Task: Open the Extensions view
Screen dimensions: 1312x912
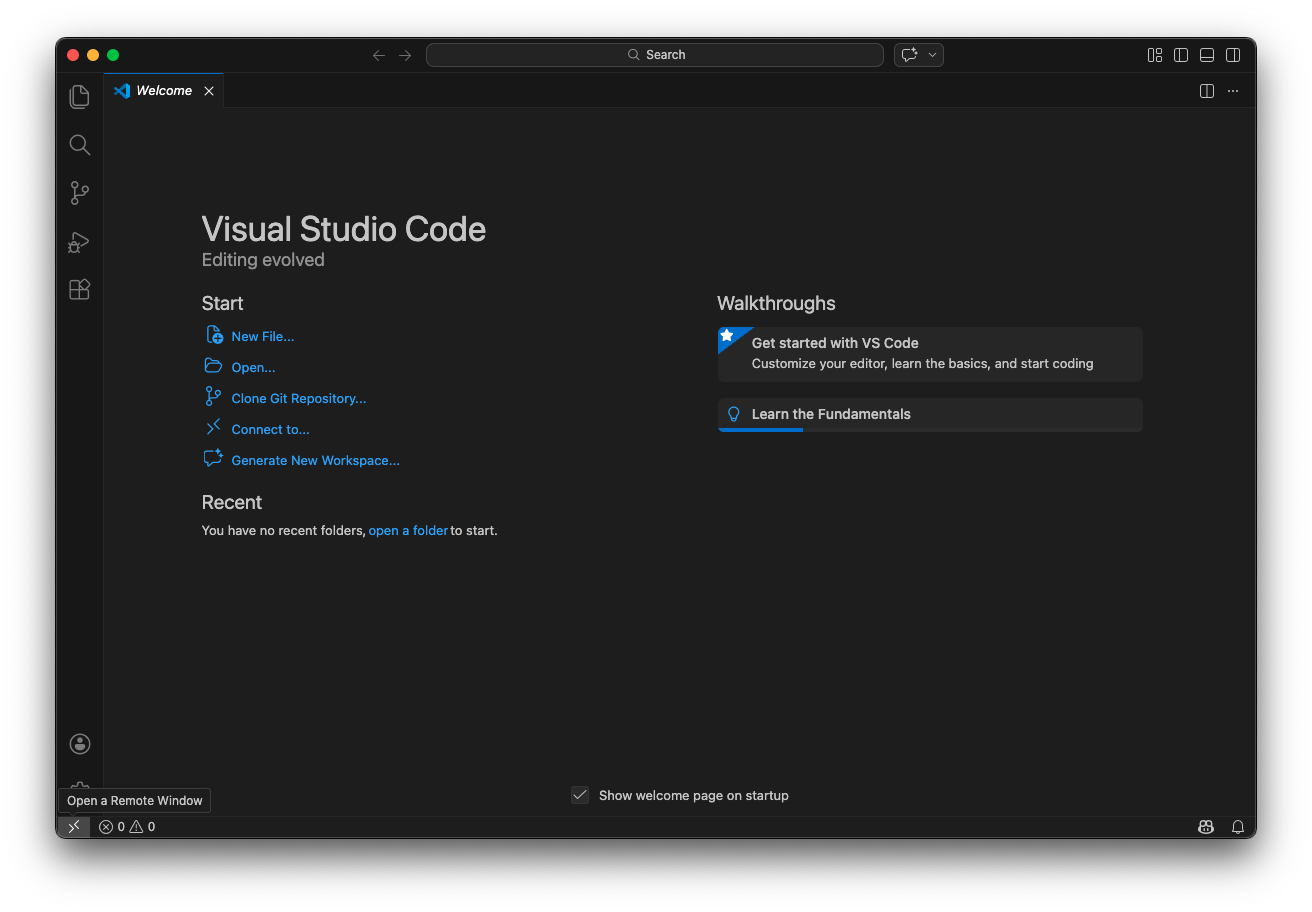Action: click(x=80, y=290)
